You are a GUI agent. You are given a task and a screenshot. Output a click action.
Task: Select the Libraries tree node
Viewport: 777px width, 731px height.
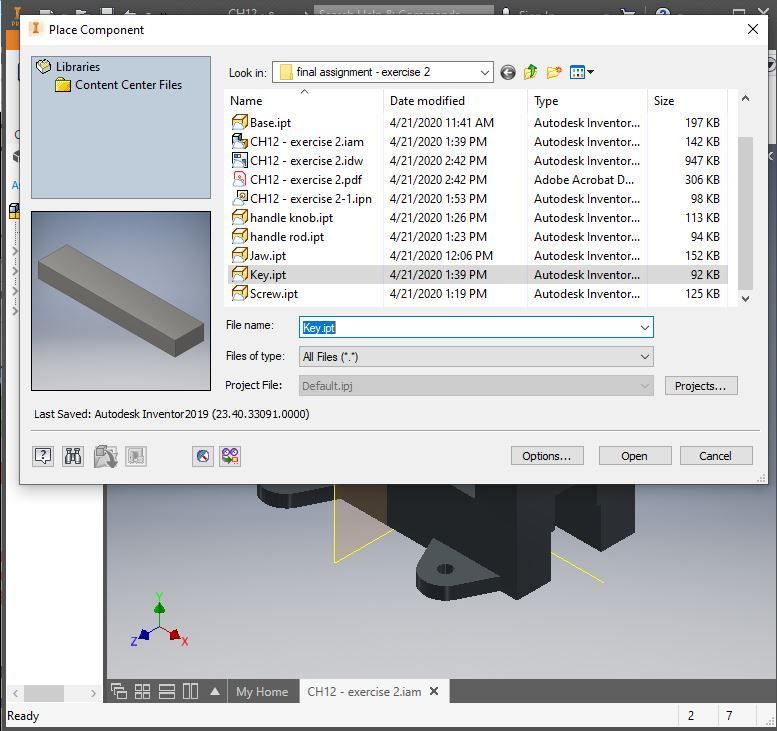(x=77, y=66)
